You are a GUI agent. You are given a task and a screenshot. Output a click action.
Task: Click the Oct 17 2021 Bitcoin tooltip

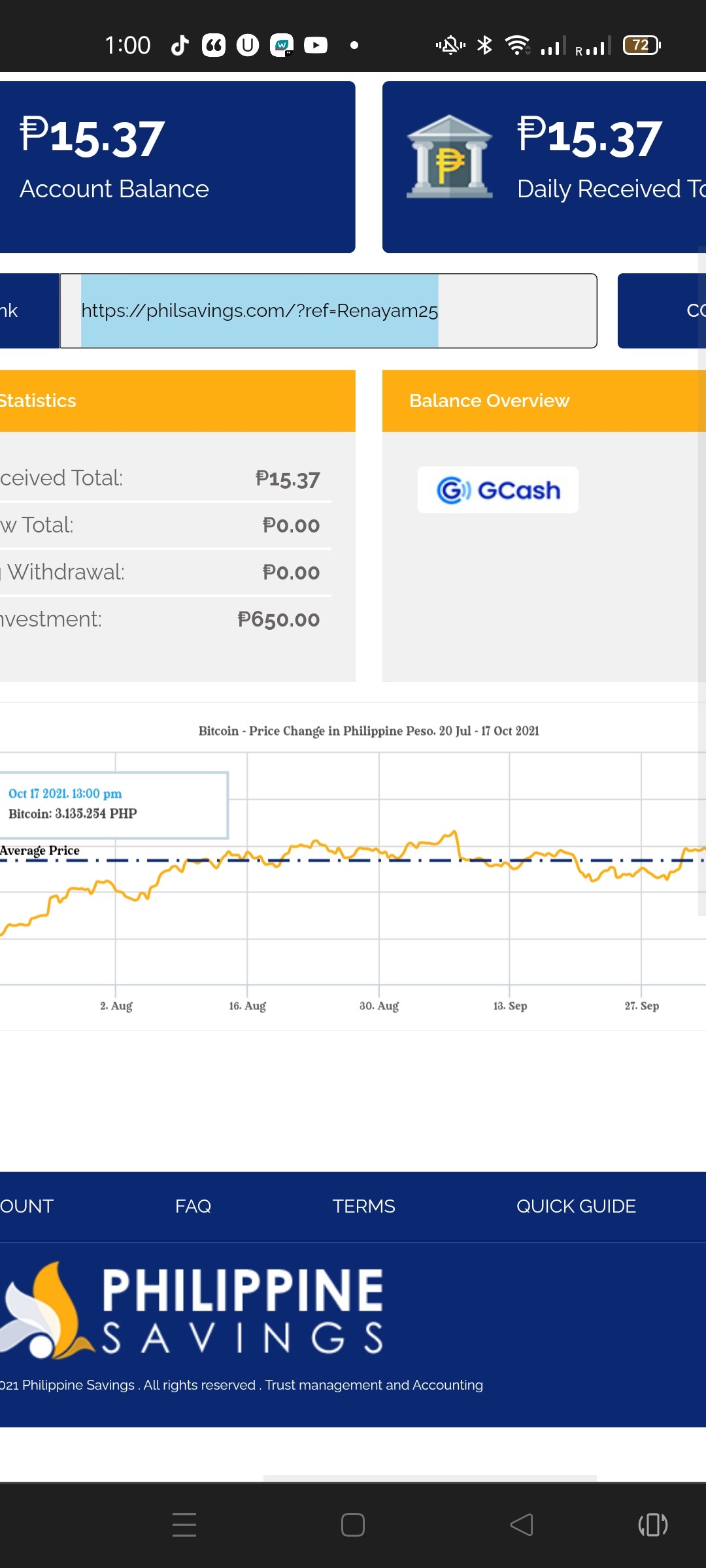click(x=114, y=805)
